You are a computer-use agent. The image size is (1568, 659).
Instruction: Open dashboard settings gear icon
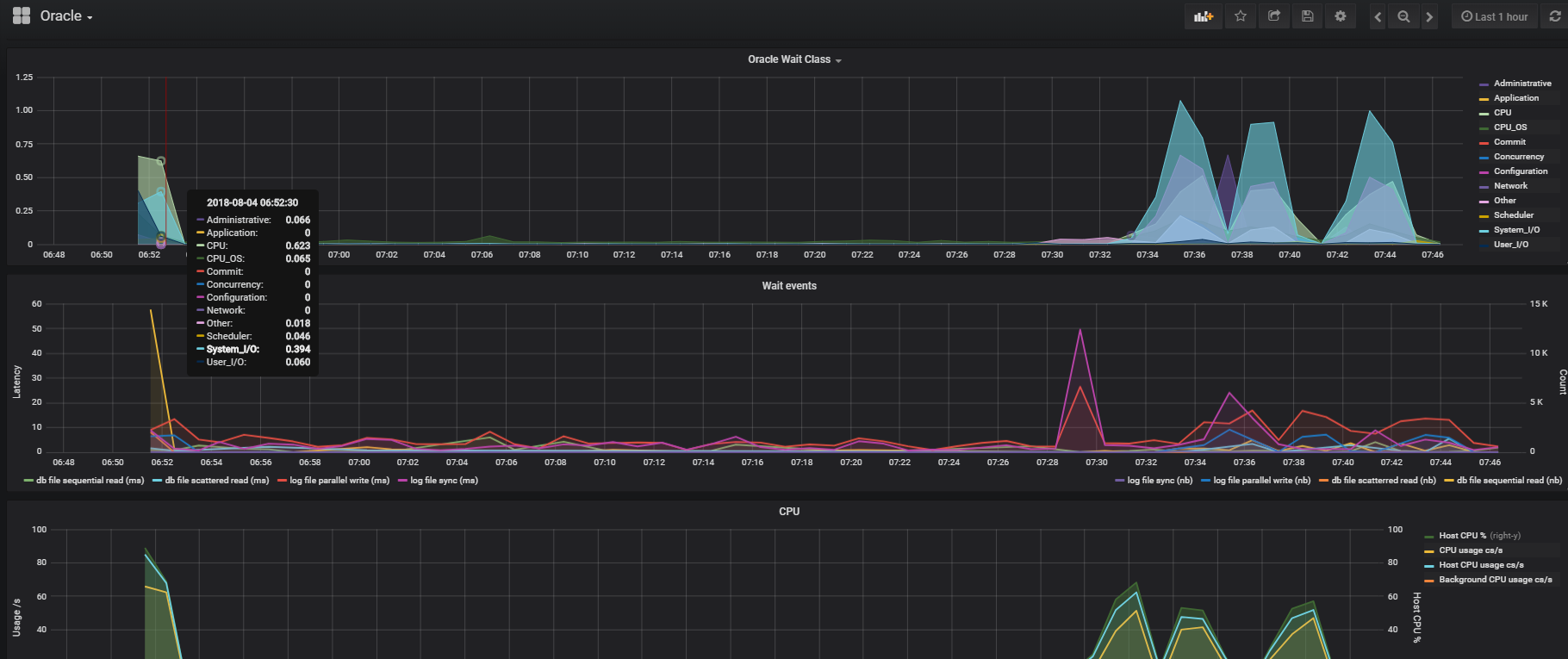pyautogui.click(x=1341, y=16)
